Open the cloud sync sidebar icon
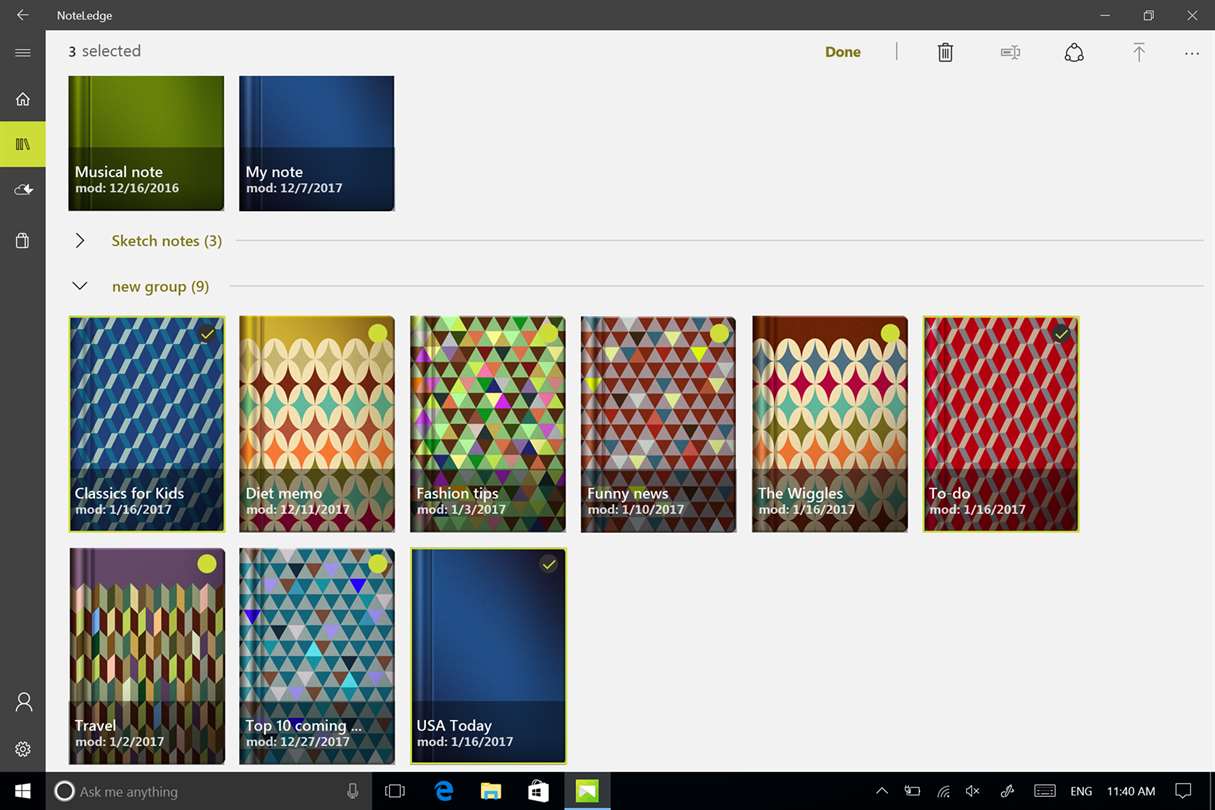Viewport: 1215px width, 810px height. [x=23, y=190]
